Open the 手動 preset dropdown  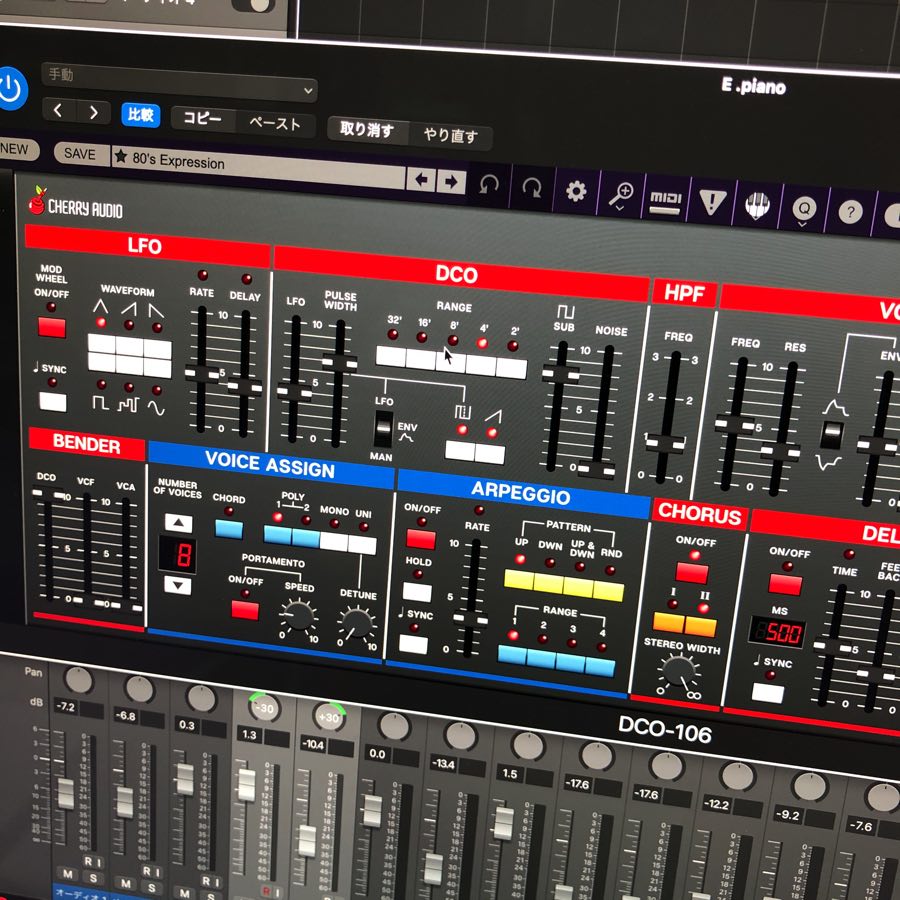(179, 81)
